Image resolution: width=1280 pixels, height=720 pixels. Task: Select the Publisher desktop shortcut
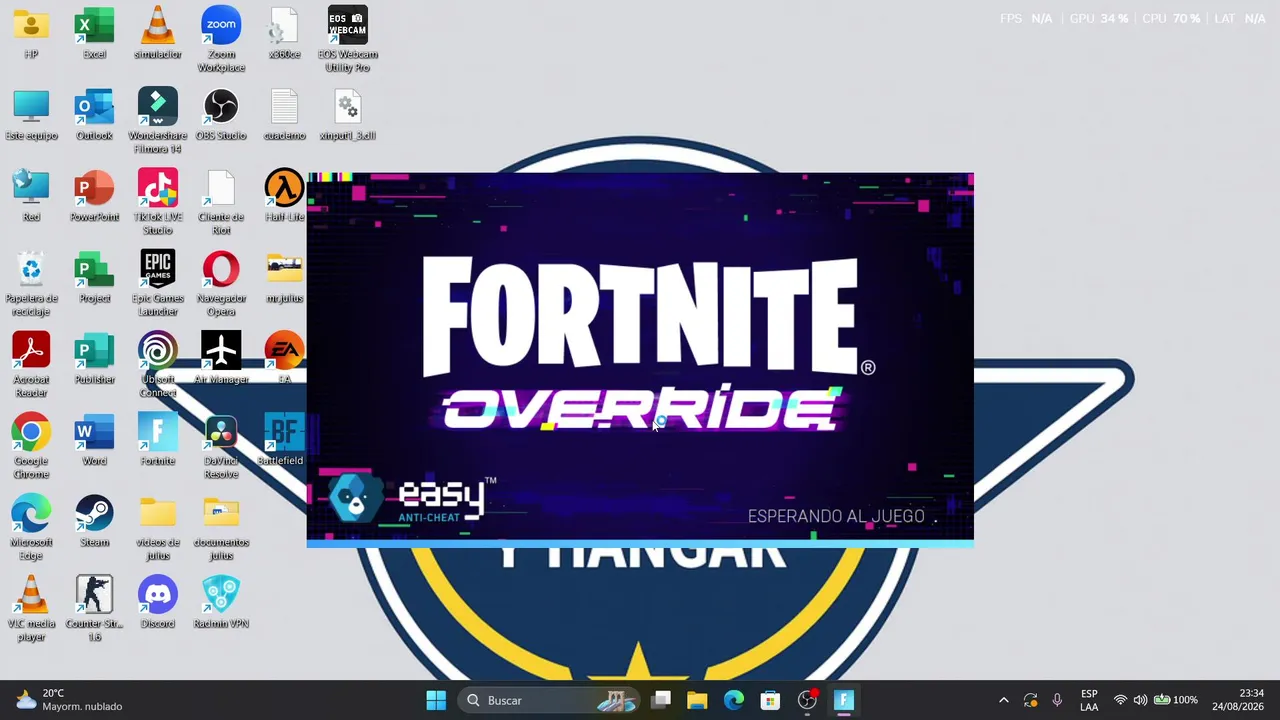coord(94,358)
